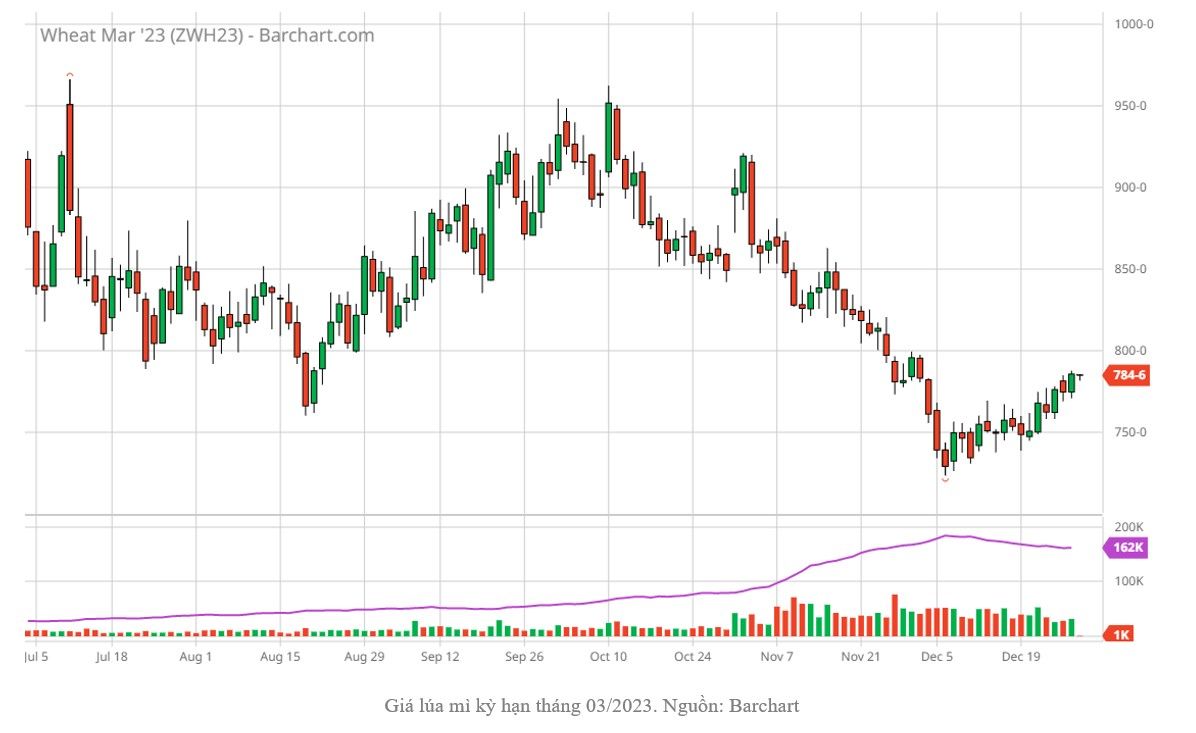Click the "Oct 24" date label

click(x=693, y=657)
